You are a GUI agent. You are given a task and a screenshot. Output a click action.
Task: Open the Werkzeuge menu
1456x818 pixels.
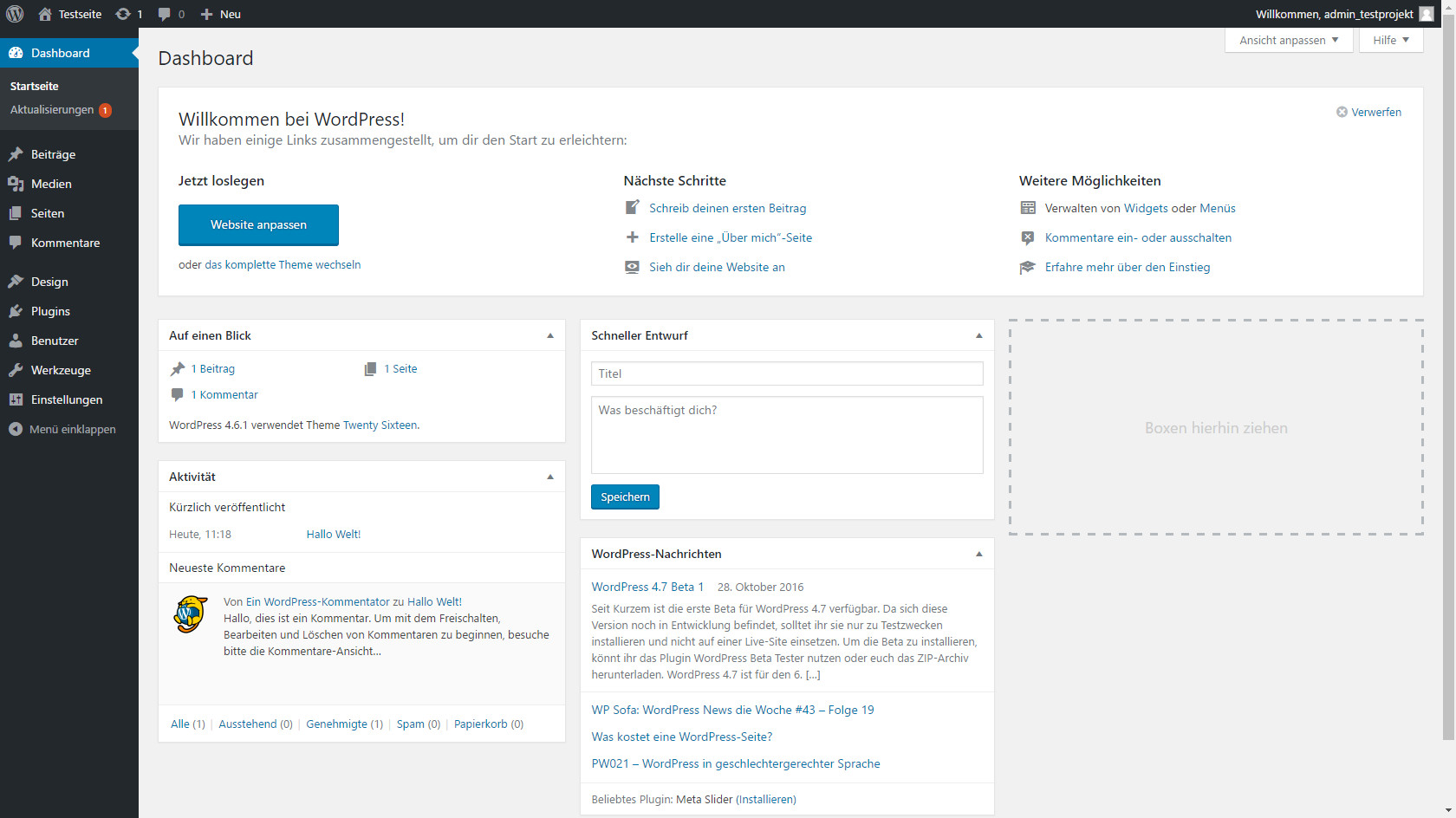tap(69, 370)
